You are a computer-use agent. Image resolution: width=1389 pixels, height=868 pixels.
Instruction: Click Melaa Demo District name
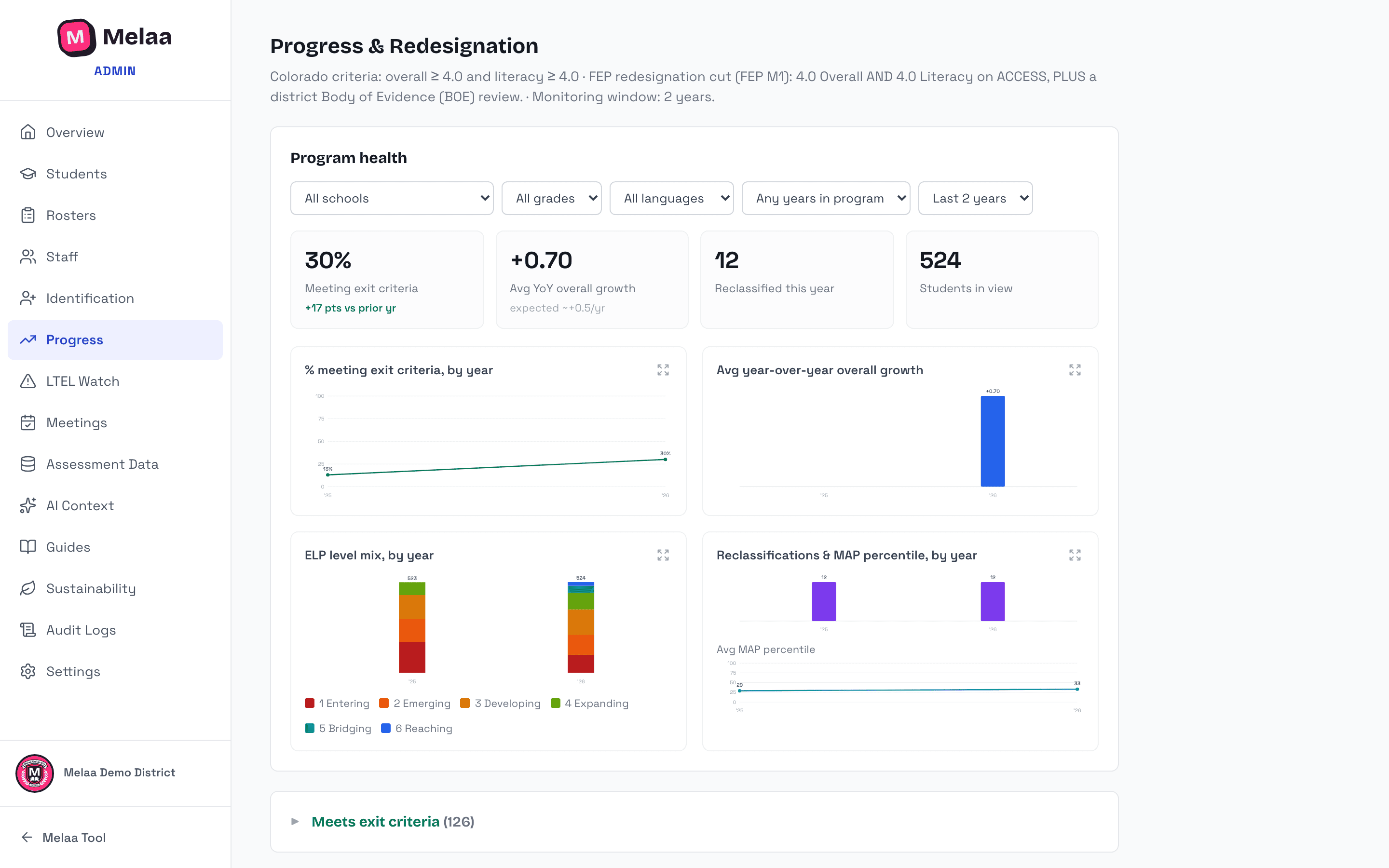(120, 773)
